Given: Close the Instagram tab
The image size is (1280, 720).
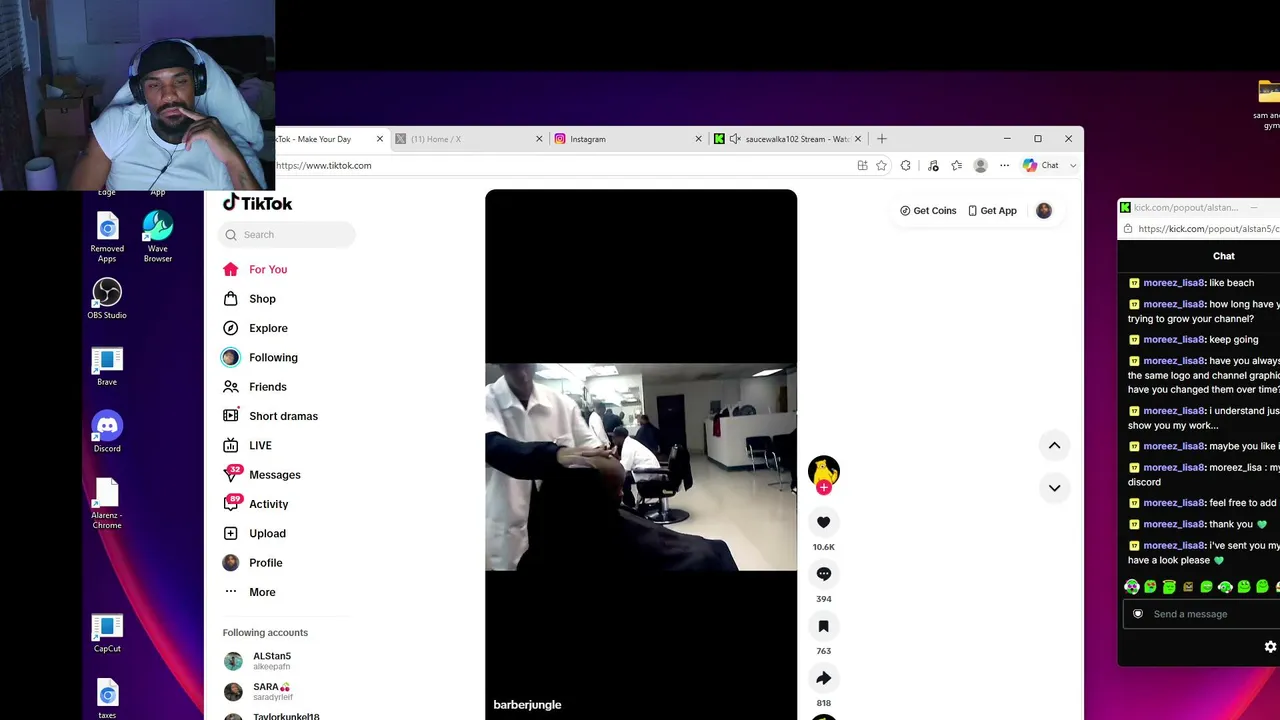Looking at the screenshot, I should click(698, 139).
